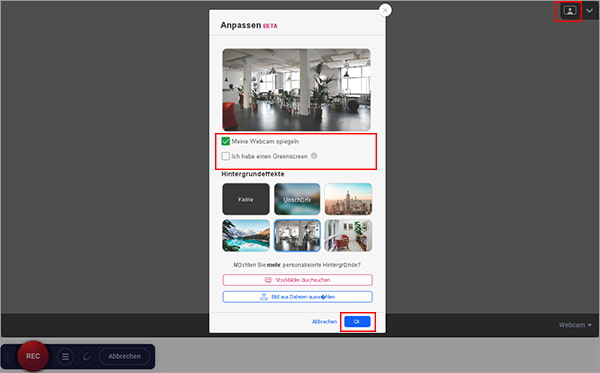Start recording with the REC button
Screen dimensions: 600x373
33,356
